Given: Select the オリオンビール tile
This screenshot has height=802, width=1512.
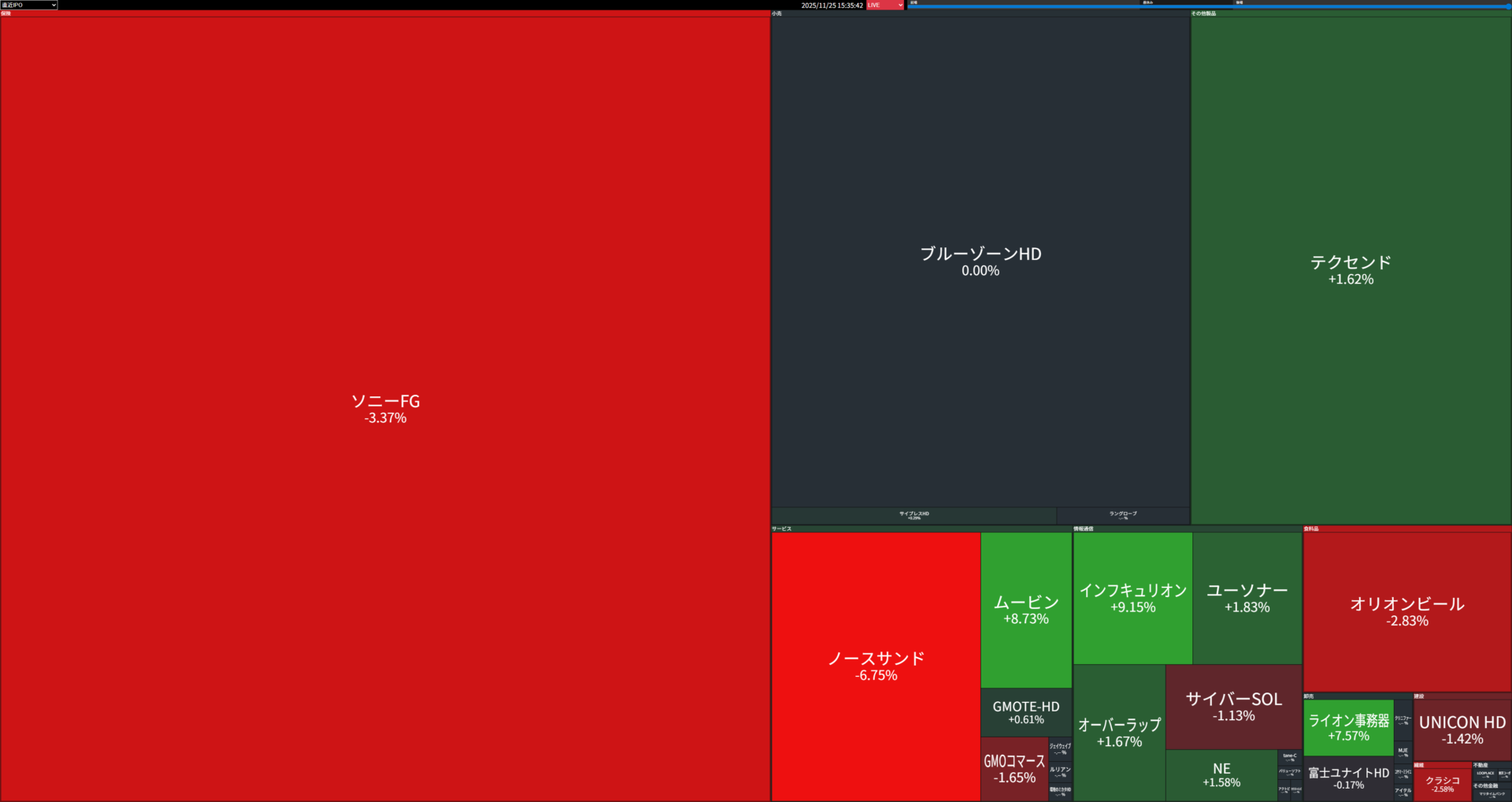Looking at the screenshot, I should point(1407,611).
